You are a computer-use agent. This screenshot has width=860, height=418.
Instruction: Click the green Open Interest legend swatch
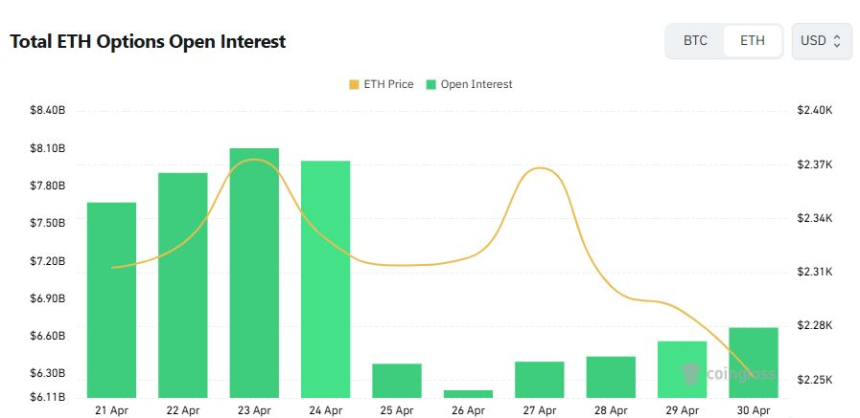[x=432, y=85]
